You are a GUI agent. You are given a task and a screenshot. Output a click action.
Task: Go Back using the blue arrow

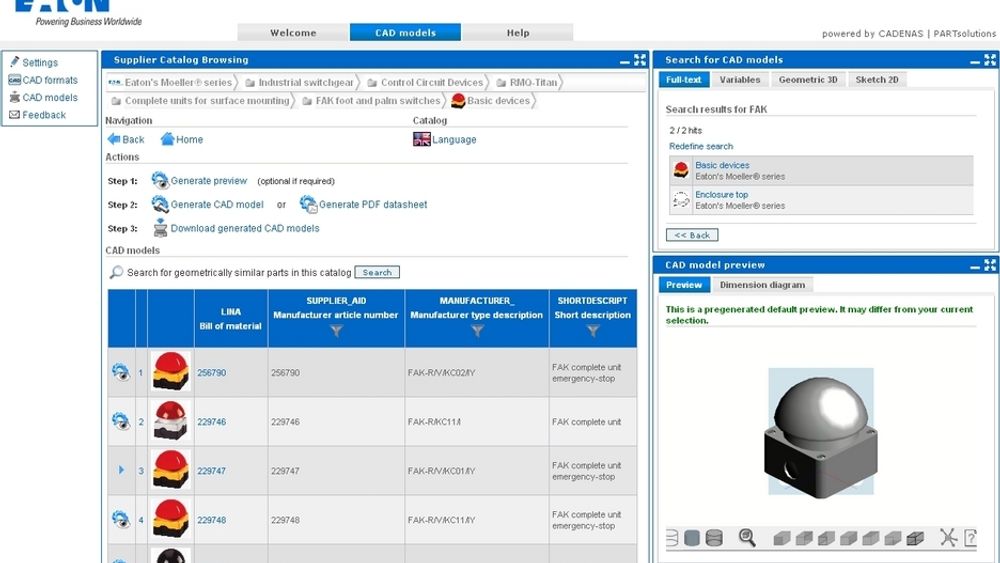click(126, 139)
